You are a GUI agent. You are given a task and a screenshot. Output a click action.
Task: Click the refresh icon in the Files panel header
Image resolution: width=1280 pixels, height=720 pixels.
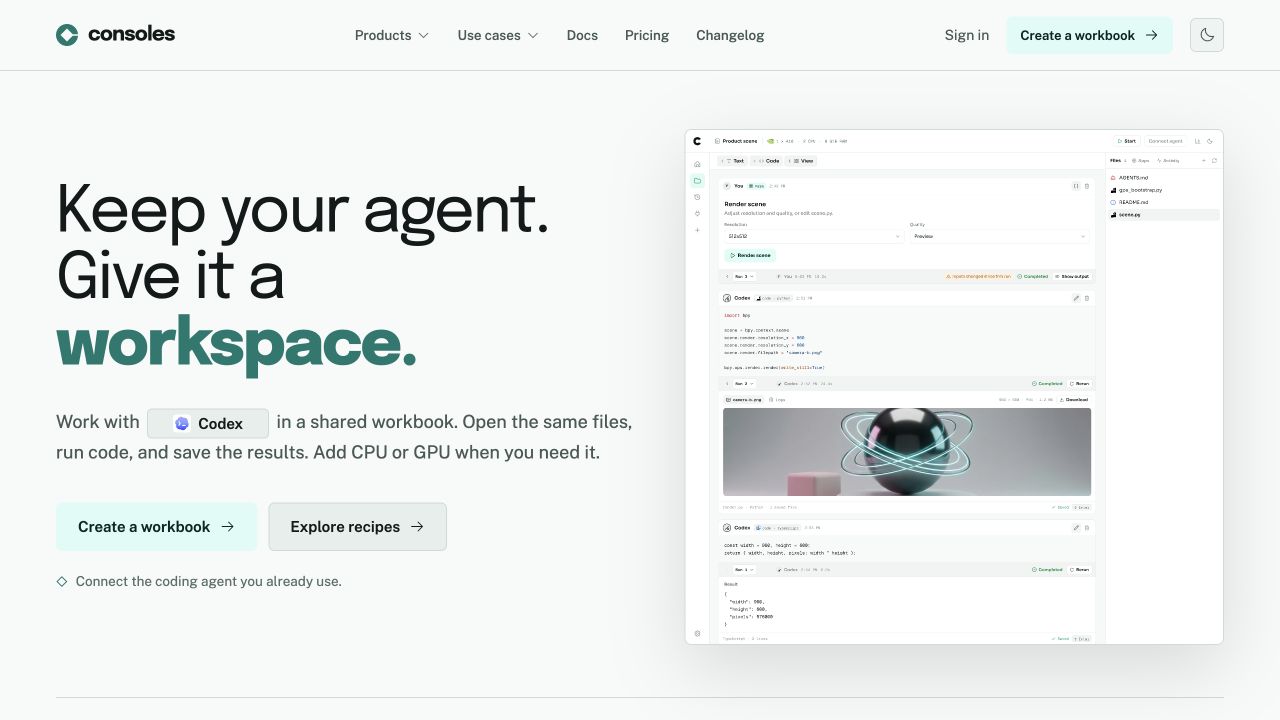coord(1214,160)
